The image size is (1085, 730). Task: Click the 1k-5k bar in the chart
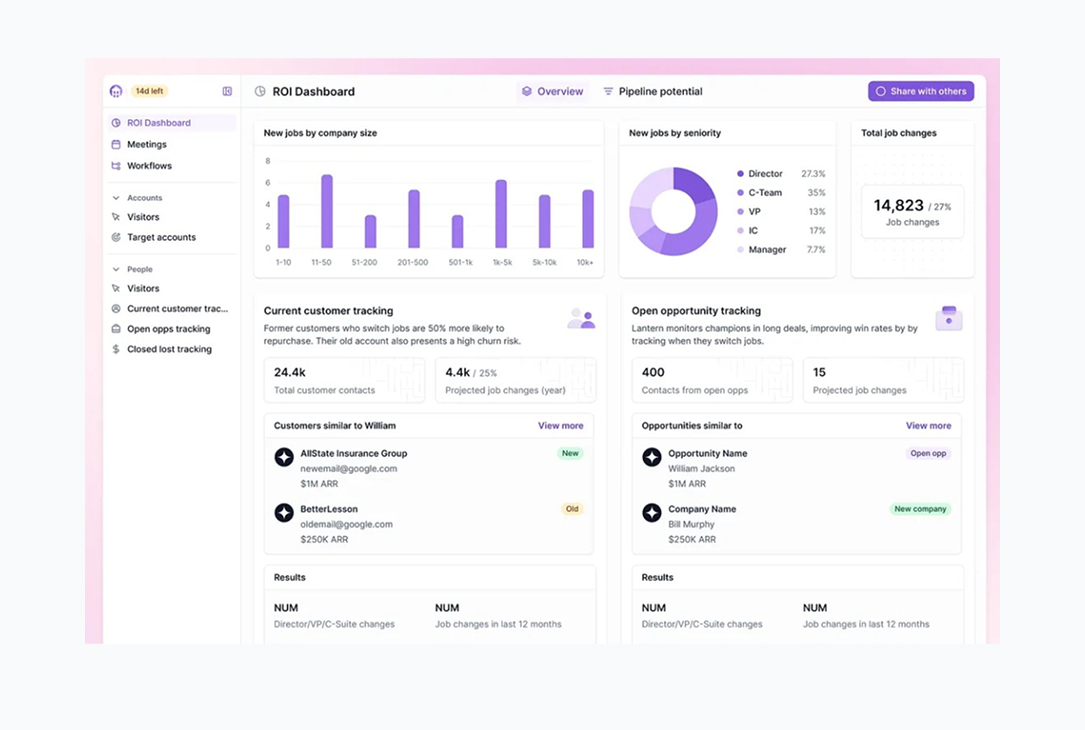[501, 214]
